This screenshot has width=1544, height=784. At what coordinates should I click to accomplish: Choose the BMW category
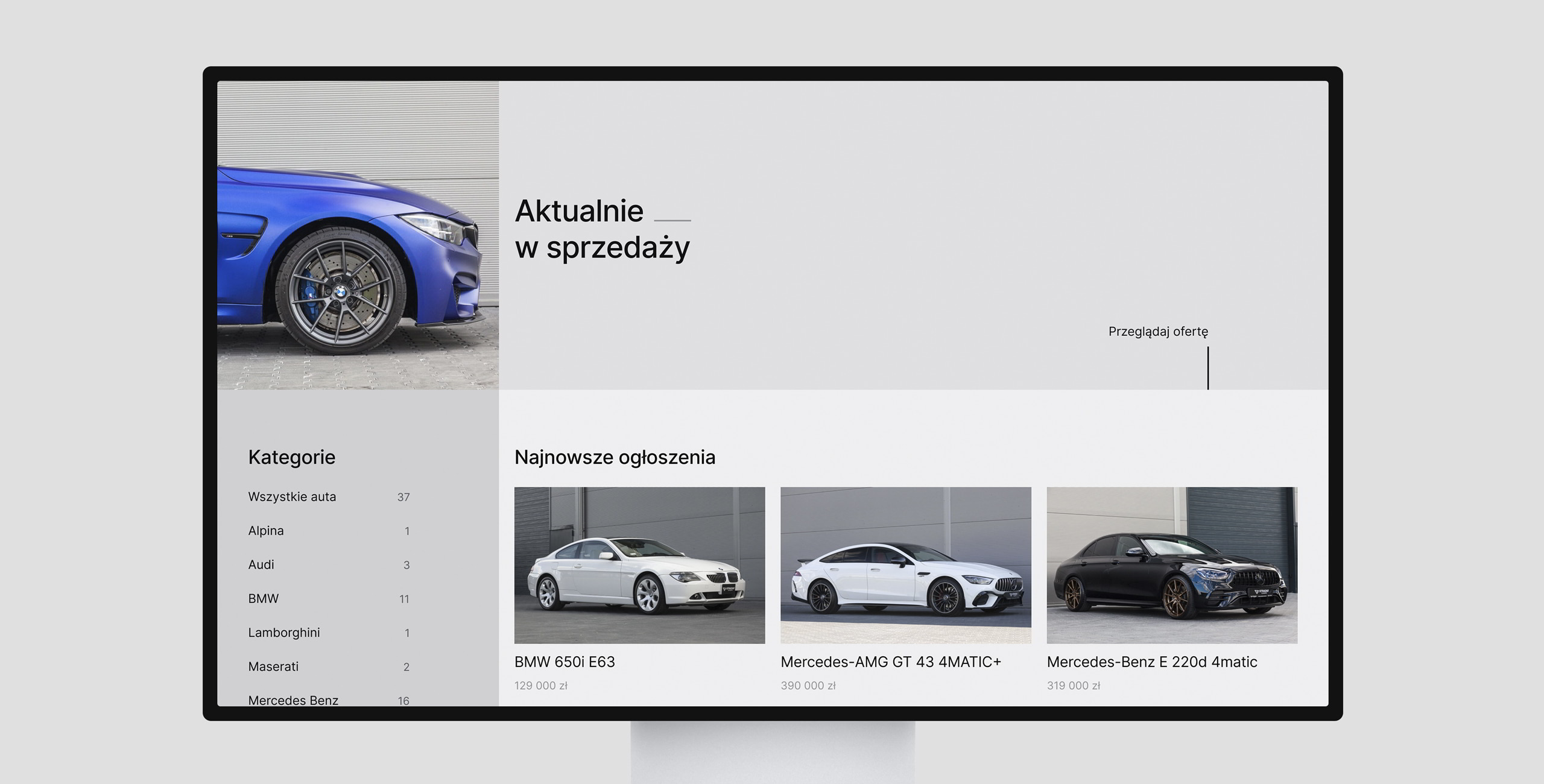(x=264, y=598)
